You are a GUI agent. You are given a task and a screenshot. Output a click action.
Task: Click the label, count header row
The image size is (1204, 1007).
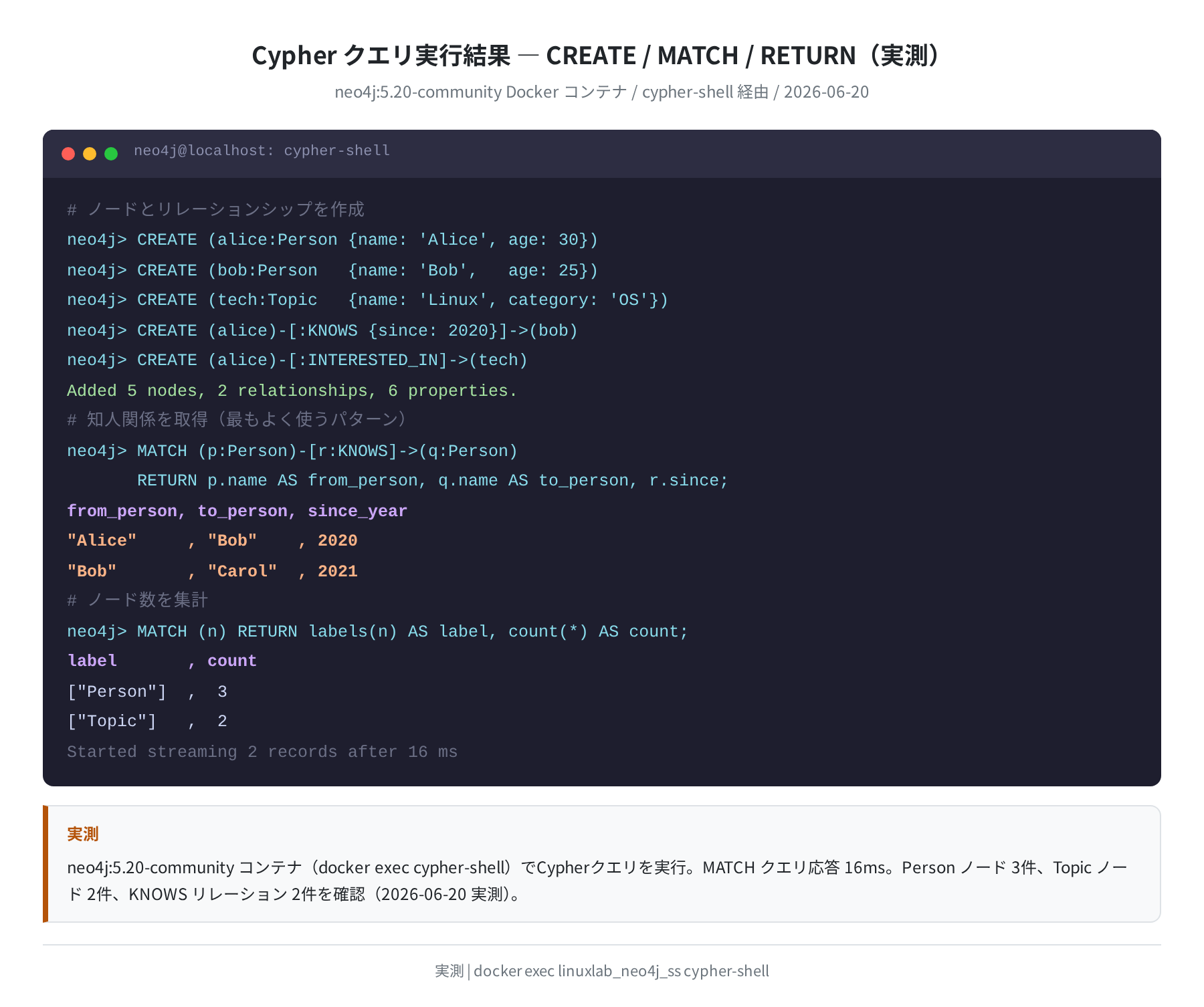[x=162, y=661]
